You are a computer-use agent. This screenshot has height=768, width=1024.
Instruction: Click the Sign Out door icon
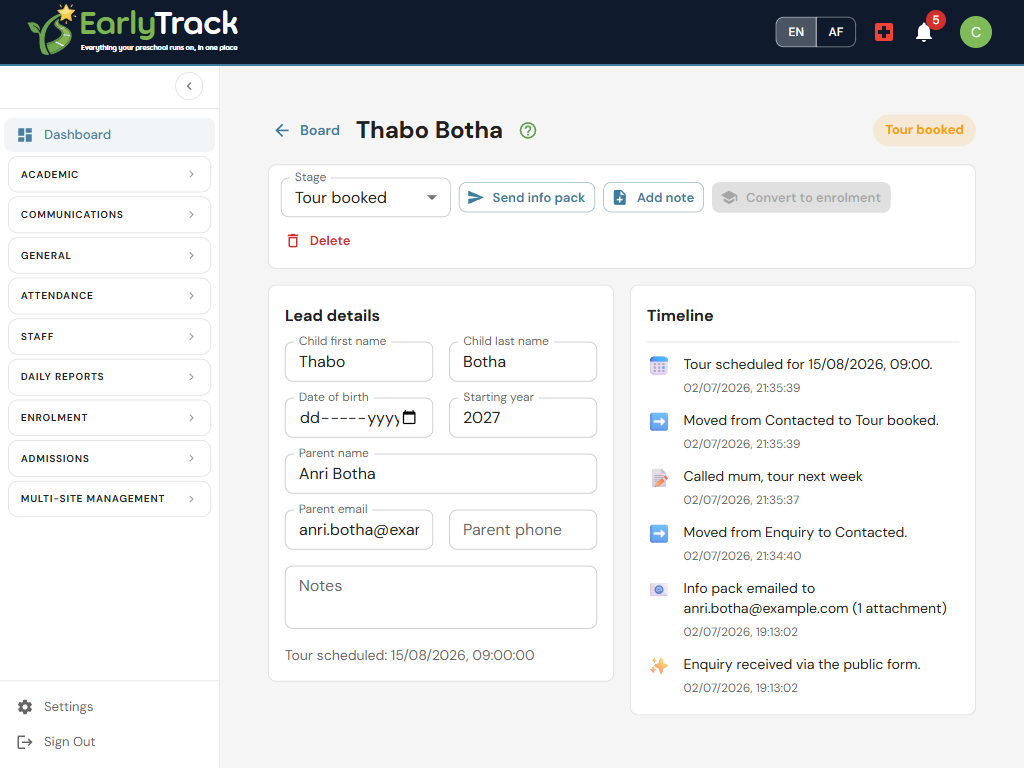[x=25, y=742]
